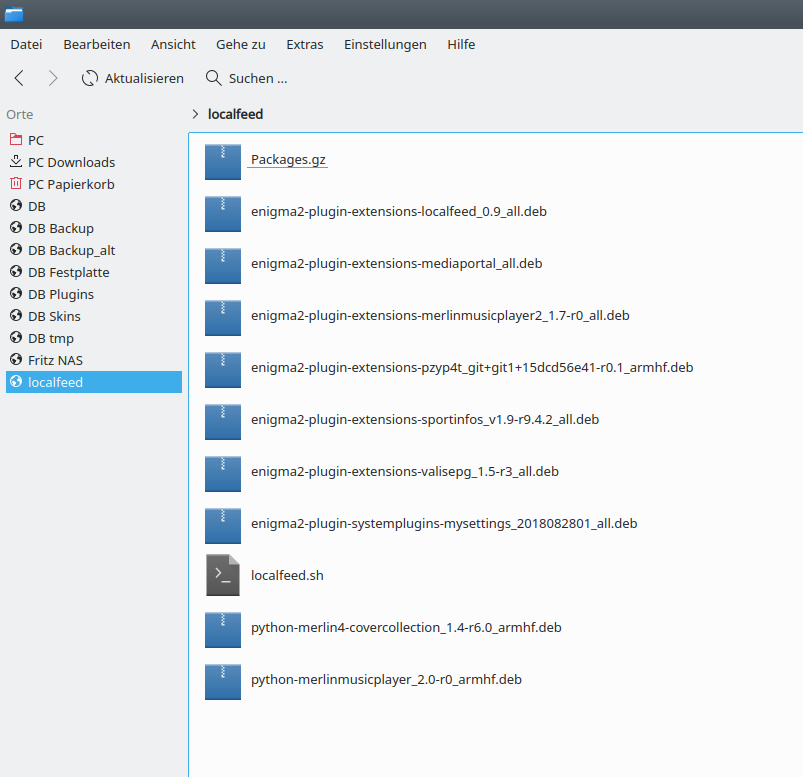Select file name enigma2-plugin-extensions-merlinmusicplayer2_1.7-r0_all.deb
The width and height of the screenshot is (803, 777).
point(440,316)
